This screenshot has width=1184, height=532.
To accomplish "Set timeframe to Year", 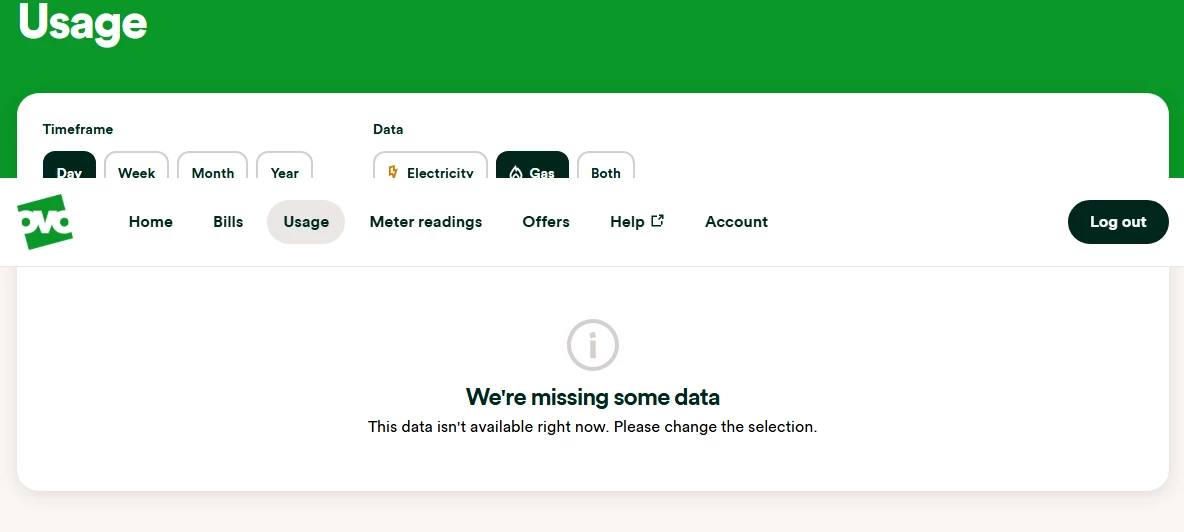I will tap(285, 165).
